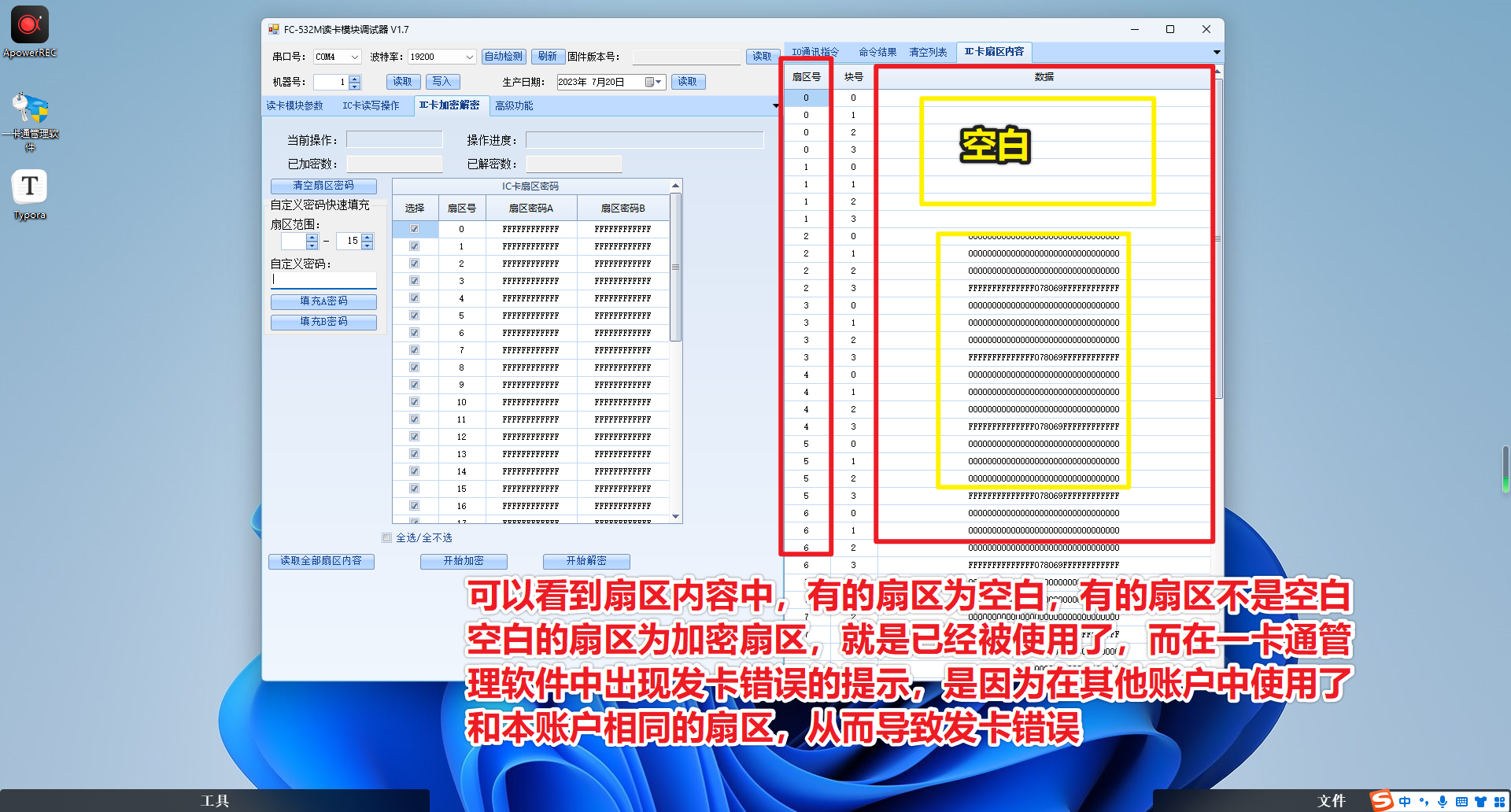This screenshot has width=1511, height=812.
Task: Click the 清空扇区密码 button
Action: (323, 186)
